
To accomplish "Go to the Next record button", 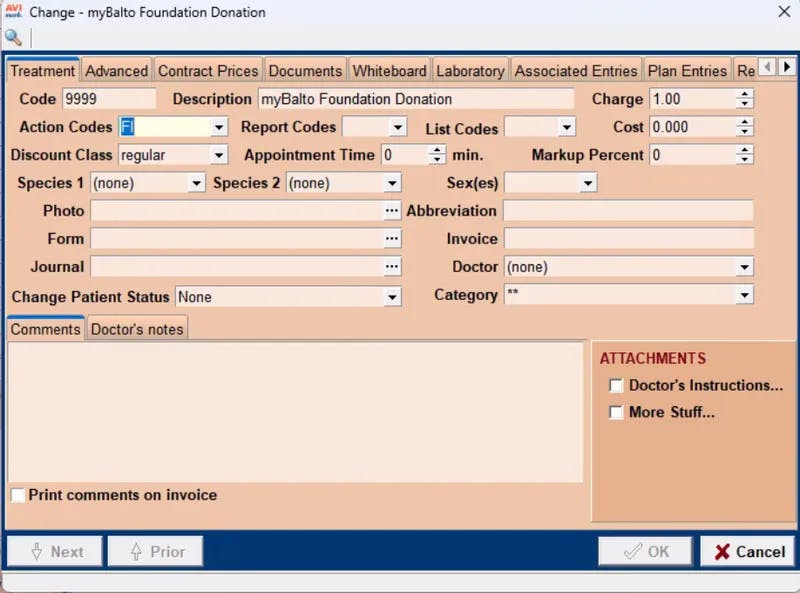I will tap(55, 551).
